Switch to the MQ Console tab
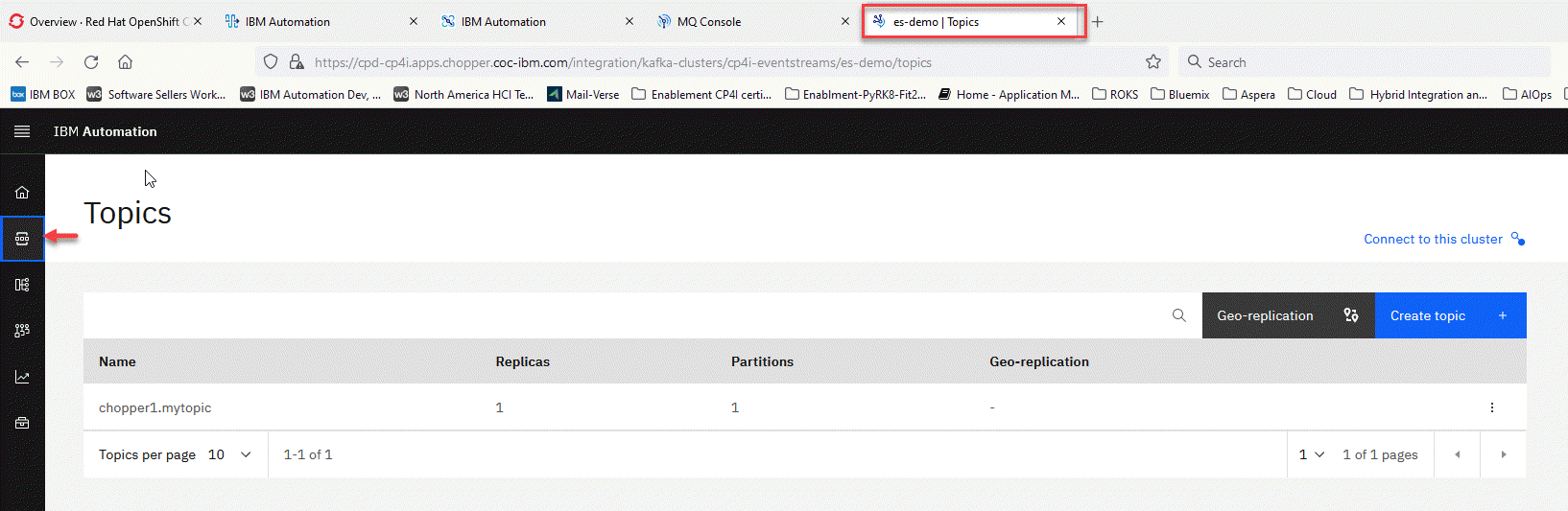 click(708, 21)
